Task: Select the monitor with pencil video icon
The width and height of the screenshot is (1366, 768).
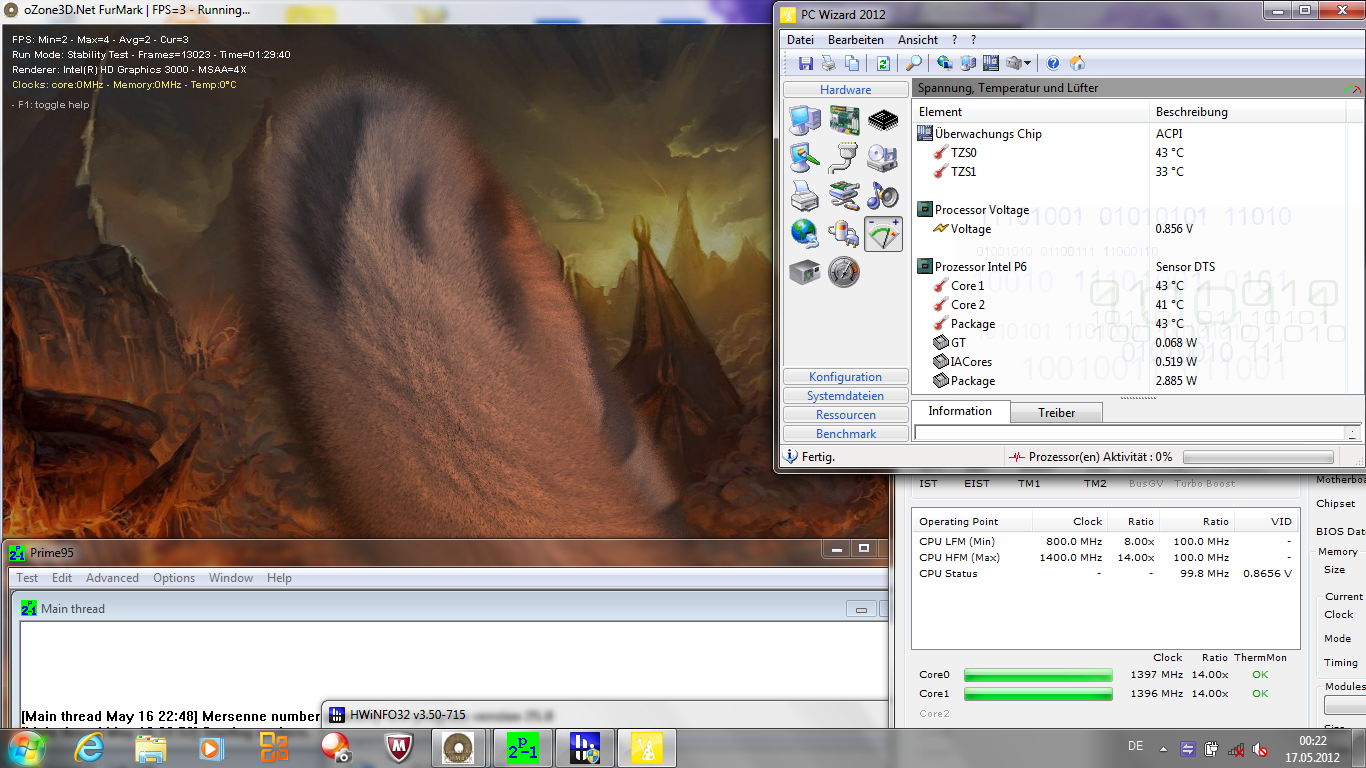Action: (x=805, y=158)
